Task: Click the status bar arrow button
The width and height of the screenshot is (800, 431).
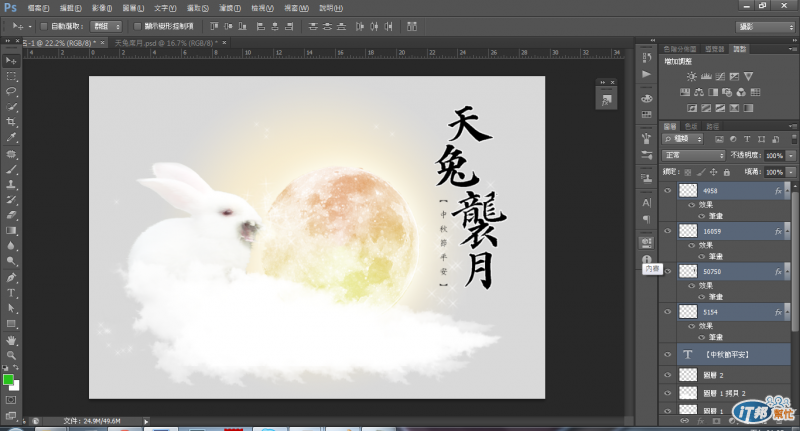Action: pyautogui.click(x=146, y=421)
